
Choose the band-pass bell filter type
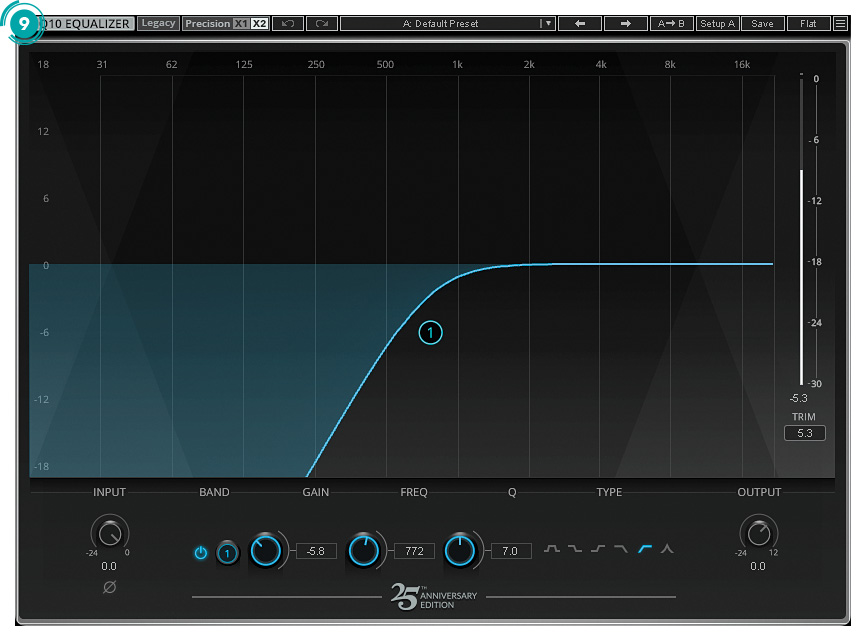tap(552, 548)
